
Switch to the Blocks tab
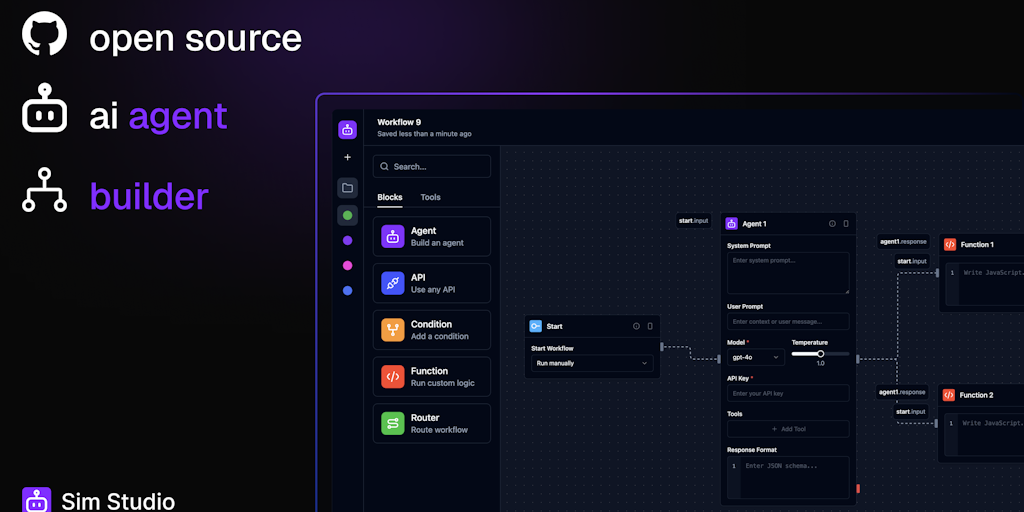(390, 197)
